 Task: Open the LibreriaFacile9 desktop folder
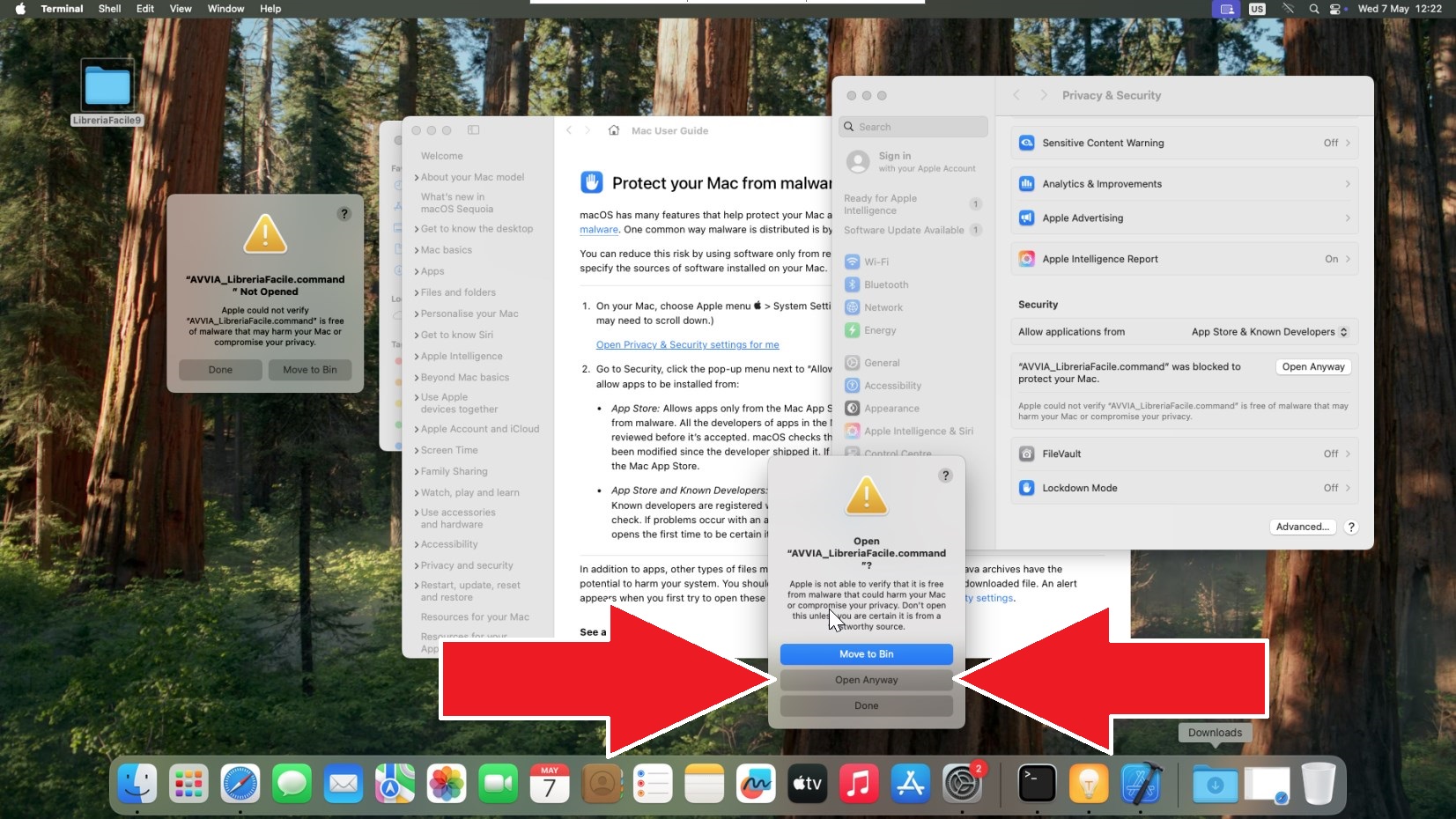[107, 89]
